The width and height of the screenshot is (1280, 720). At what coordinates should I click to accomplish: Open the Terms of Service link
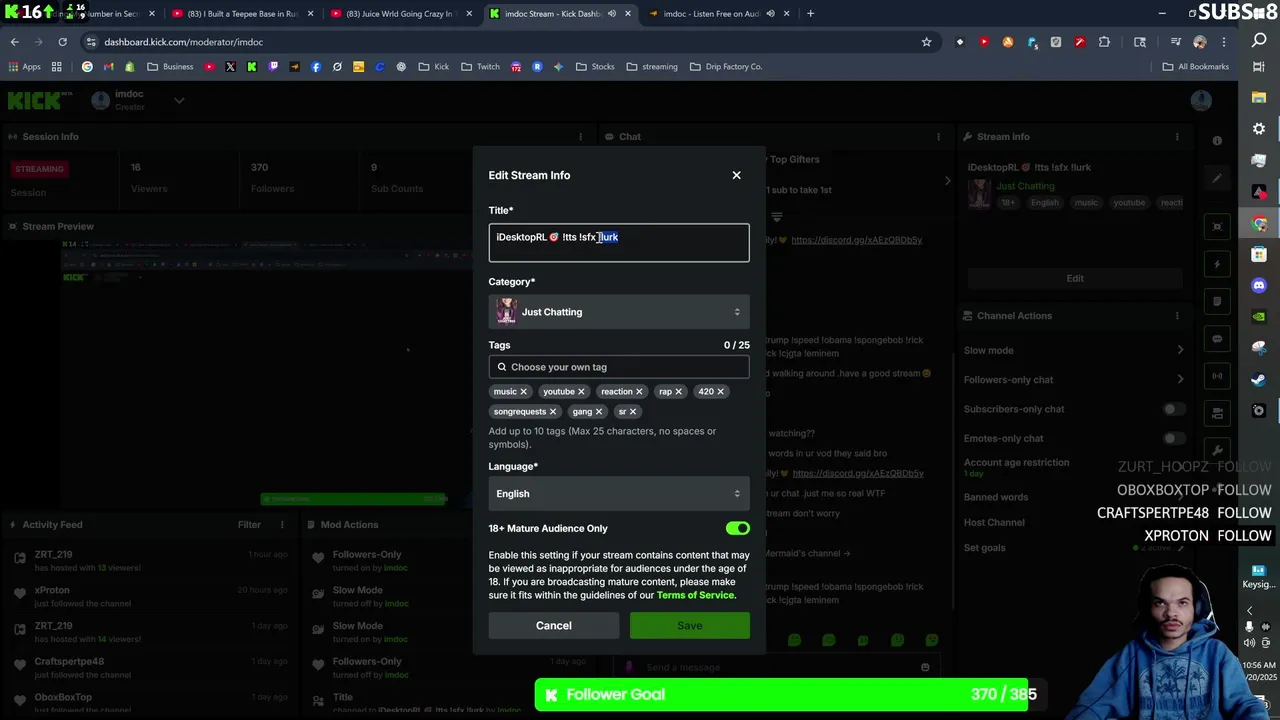[x=695, y=595]
